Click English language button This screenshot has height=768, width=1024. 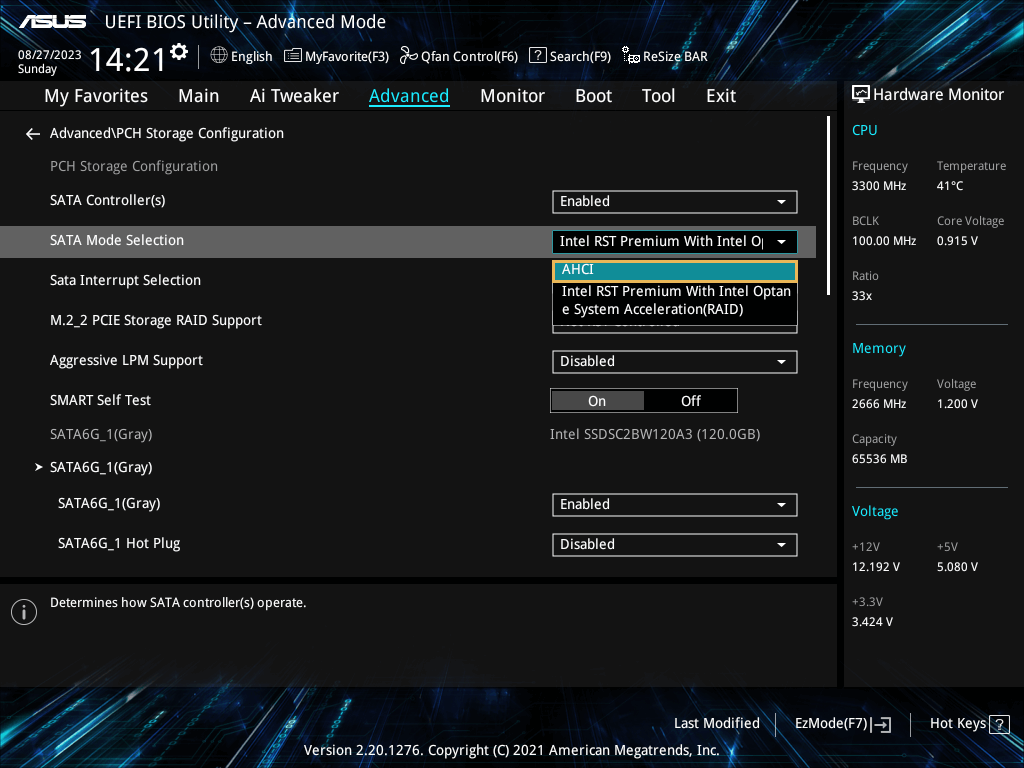coord(242,56)
